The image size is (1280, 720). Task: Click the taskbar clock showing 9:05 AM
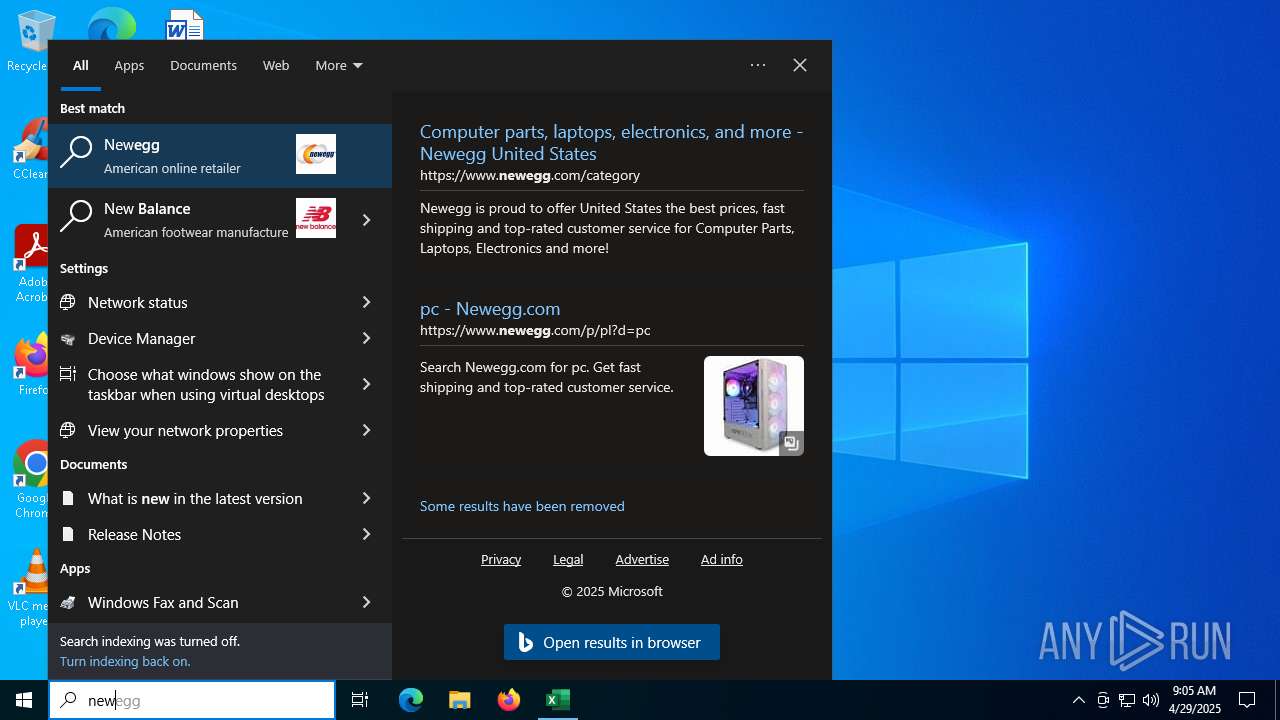click(1195, 700)
